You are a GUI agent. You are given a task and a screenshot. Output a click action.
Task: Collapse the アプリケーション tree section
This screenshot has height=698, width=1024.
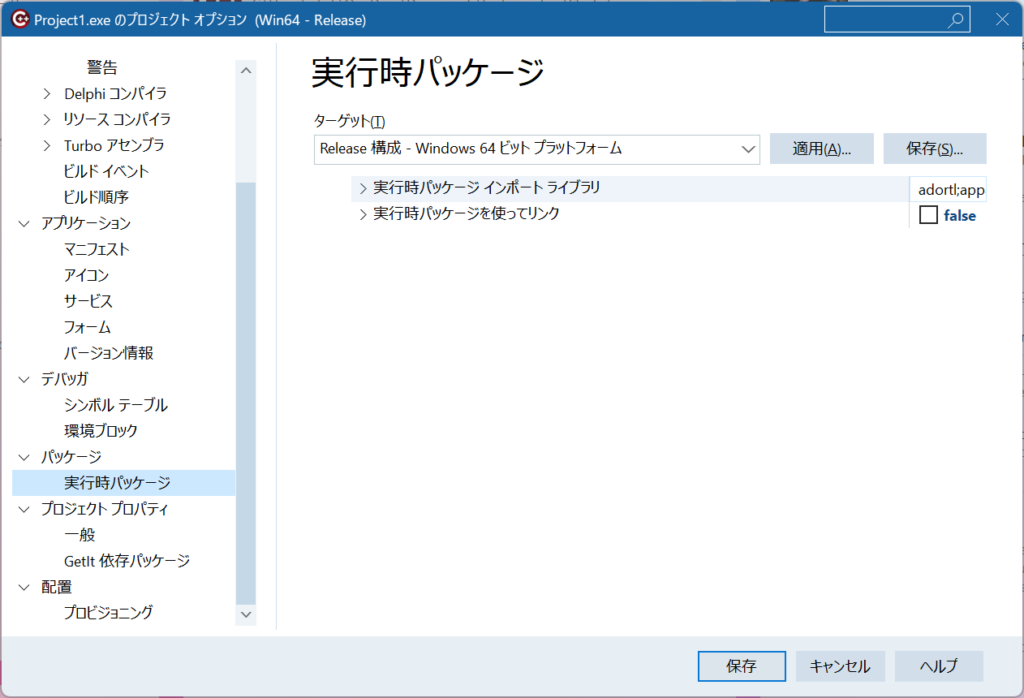(25, 224)
